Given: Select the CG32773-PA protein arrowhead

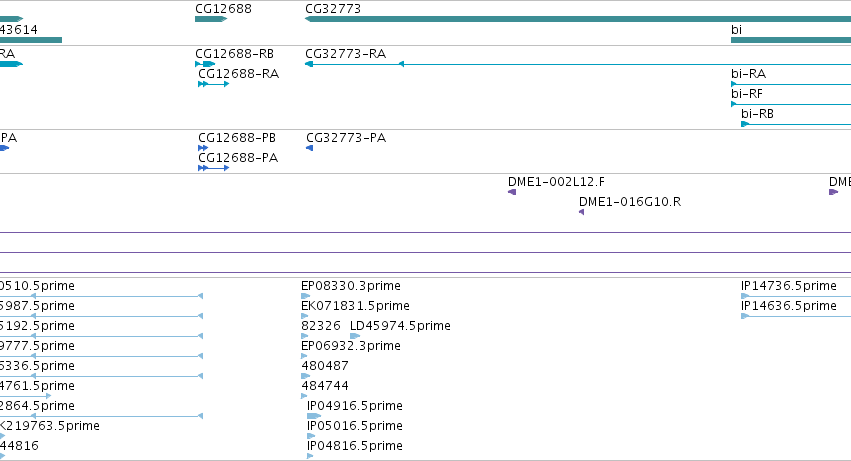Looking at the screenshot, I should coord(309,148).
